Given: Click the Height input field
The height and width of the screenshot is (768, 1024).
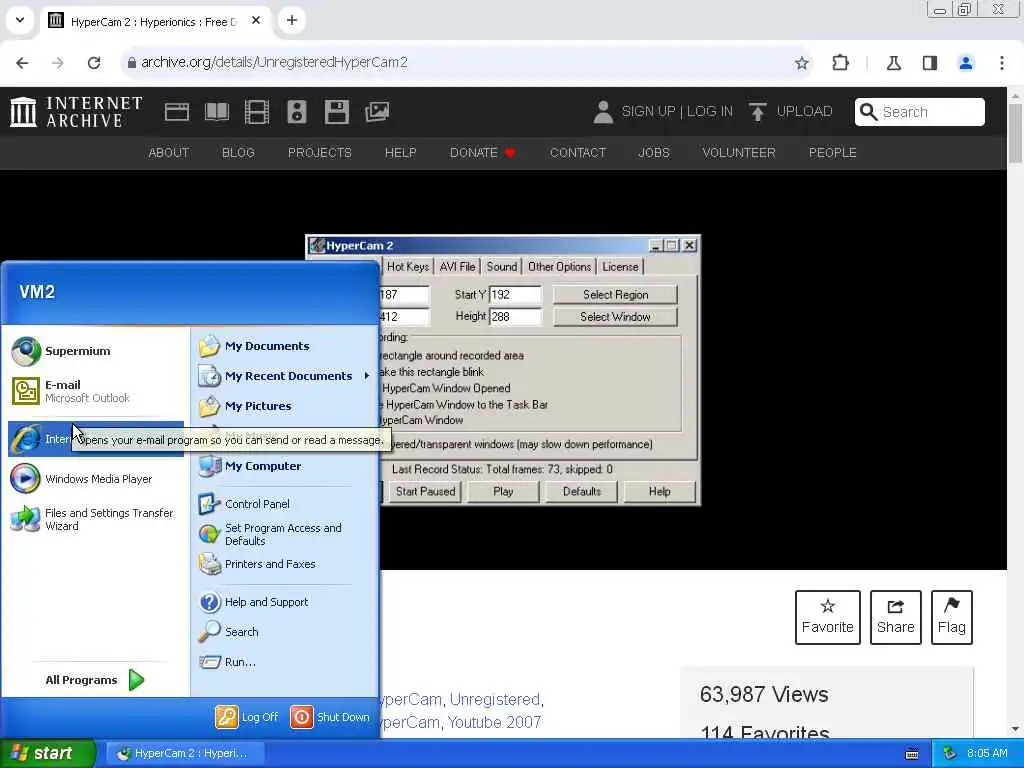Looking at the screenshot, I should 515,317.
